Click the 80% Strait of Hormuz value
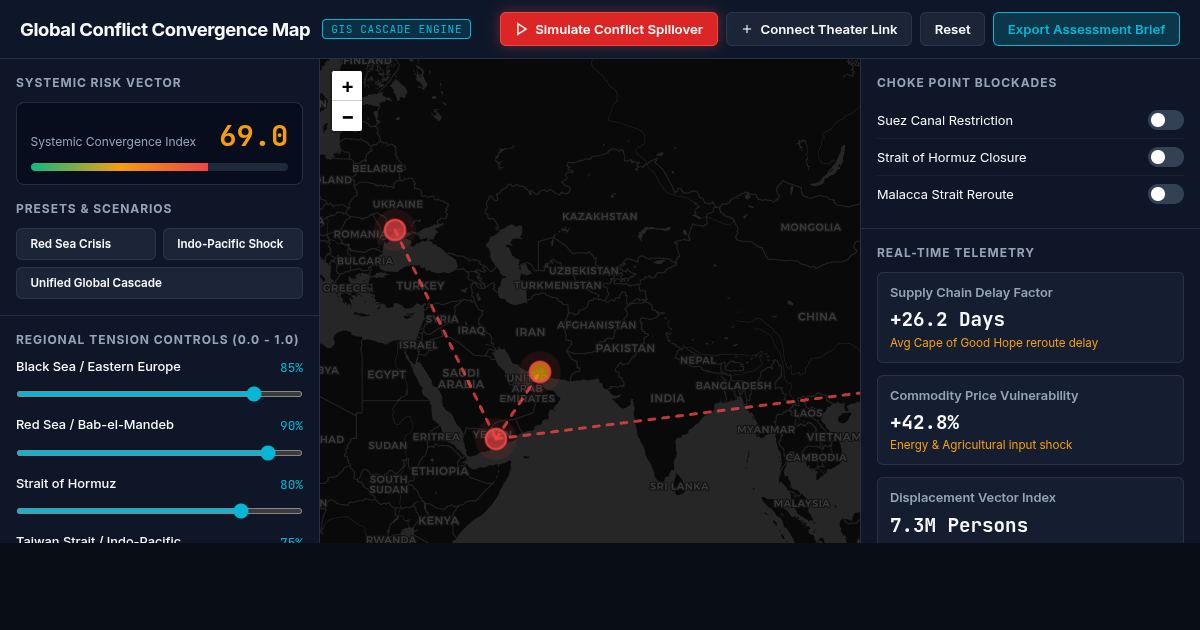This screenshot has width=1200, height=630. click(x=291, y=484)
